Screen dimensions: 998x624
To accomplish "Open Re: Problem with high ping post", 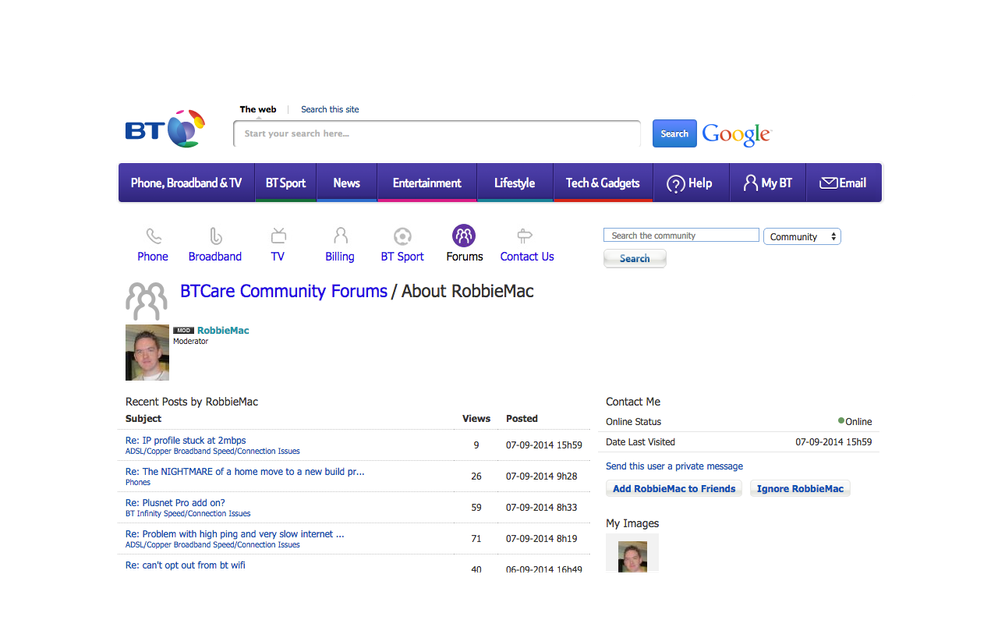I will [x=234, y=534].
